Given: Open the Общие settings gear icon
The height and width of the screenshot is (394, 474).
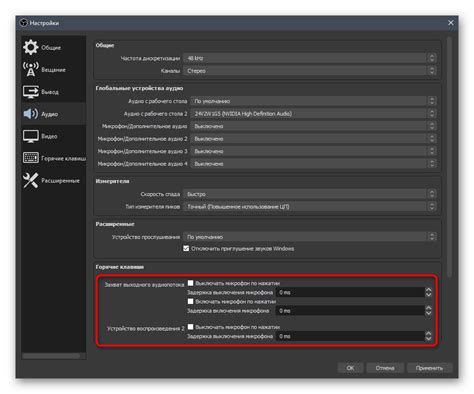Looking at the screenshot, I should 31,47.
